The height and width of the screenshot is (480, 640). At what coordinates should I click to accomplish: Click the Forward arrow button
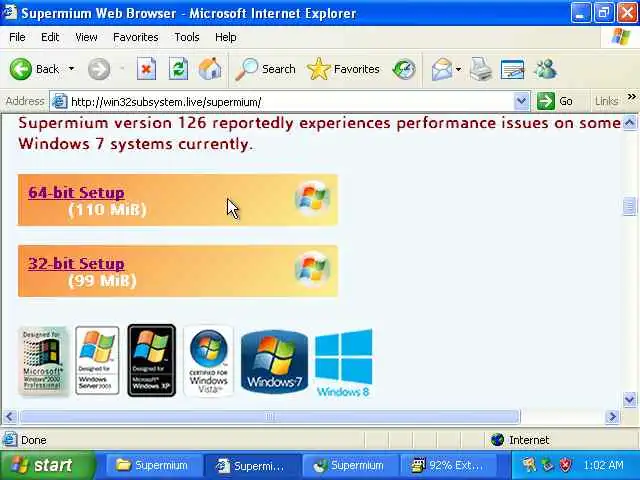pos(99,69)
